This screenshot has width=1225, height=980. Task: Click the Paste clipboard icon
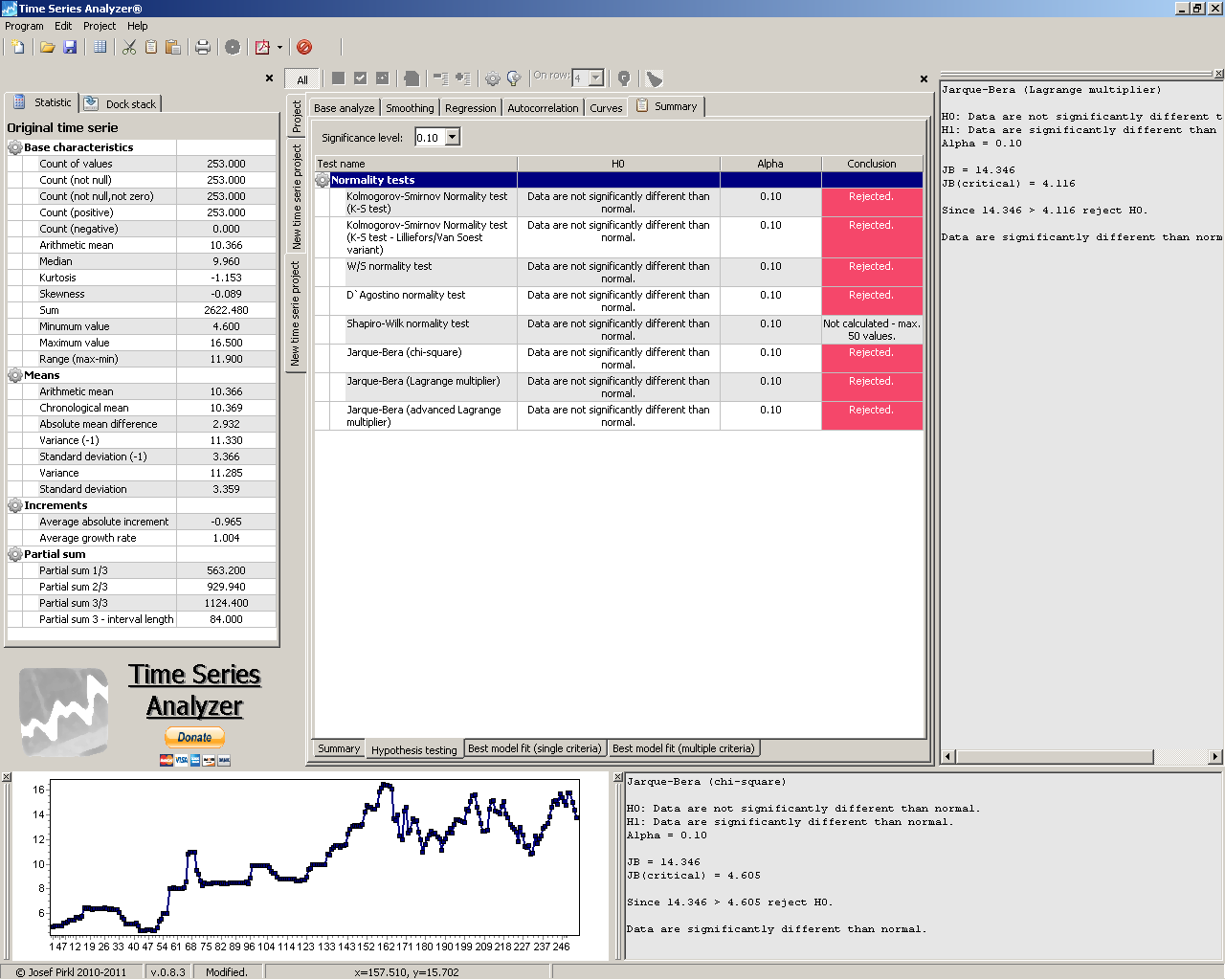(x=173, y=47)
